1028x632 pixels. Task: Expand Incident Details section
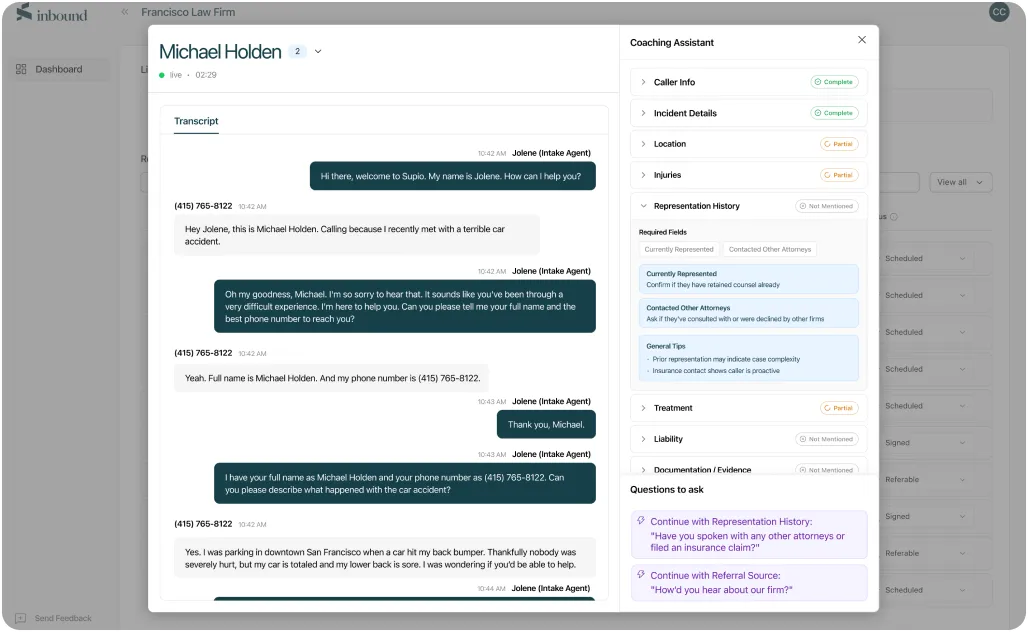643,113
